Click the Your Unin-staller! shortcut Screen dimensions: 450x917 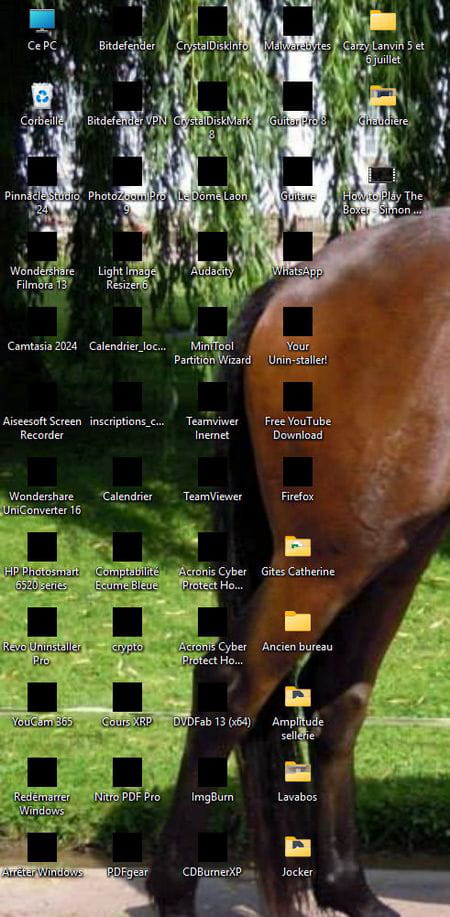pos(297,322)
